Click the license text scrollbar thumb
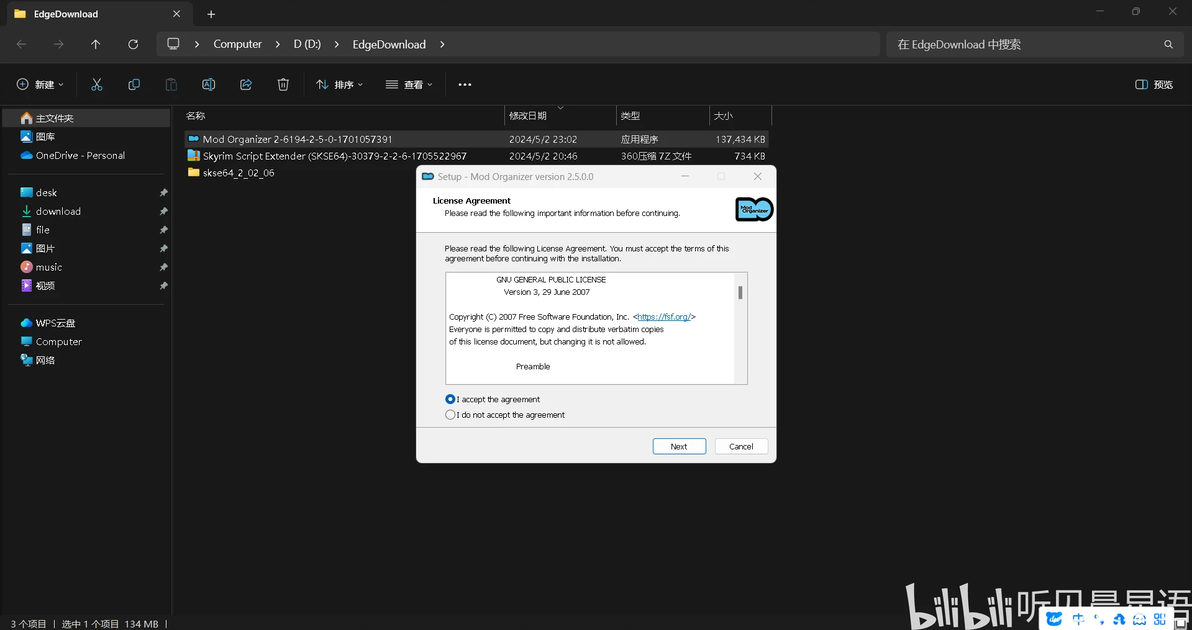The height and width of the screenshot is (630, 1192). tap(740, 293)
